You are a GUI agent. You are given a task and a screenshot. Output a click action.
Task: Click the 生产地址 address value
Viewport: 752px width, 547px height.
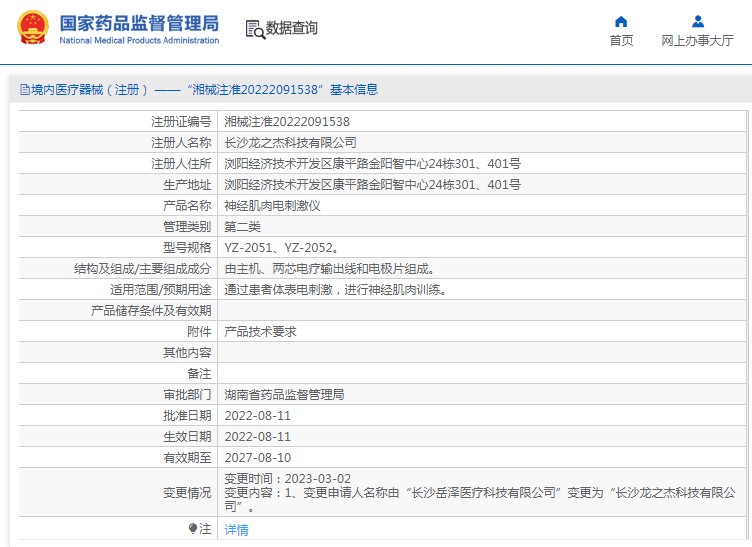372,185
